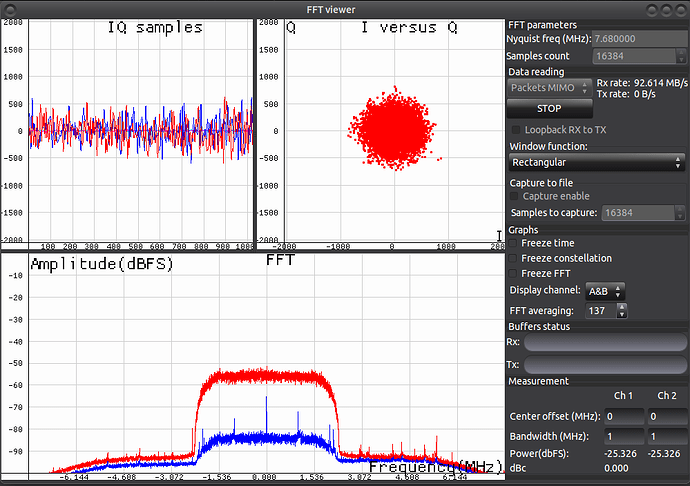The image size is (690, 486).
Task: Click the Rx buffer status bar
Action: (603, 344)
